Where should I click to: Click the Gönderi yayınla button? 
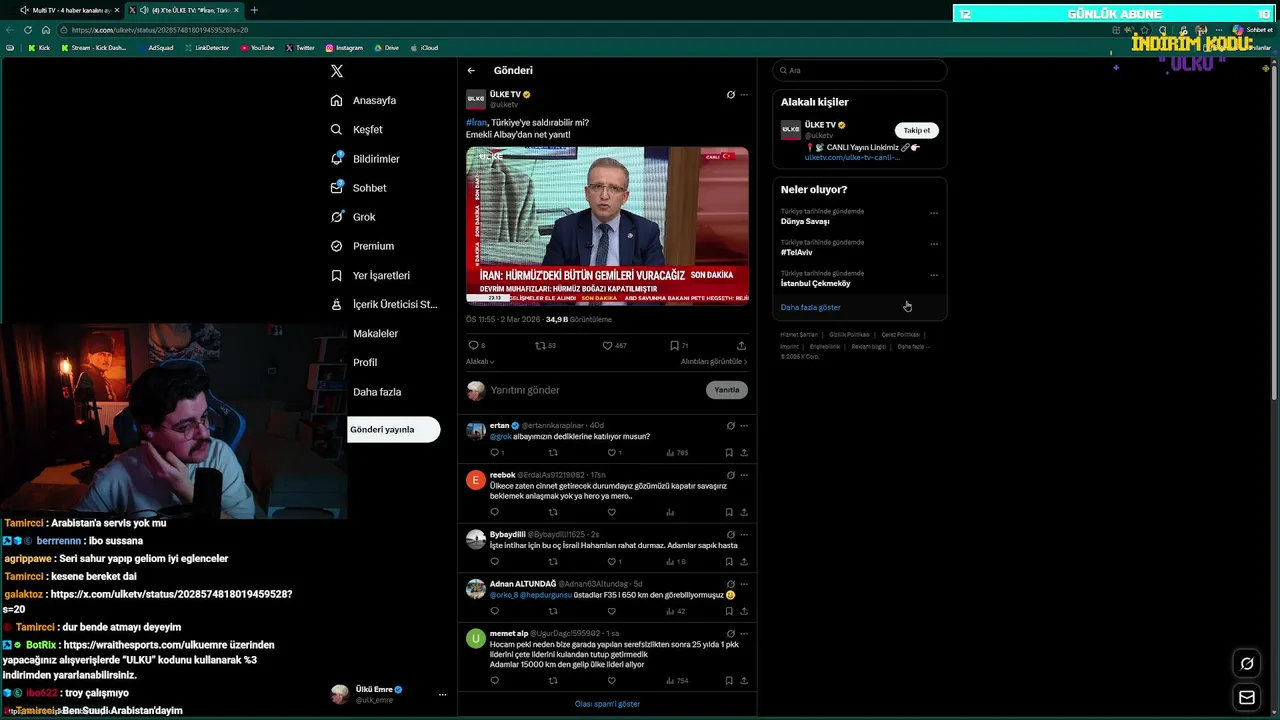[393, 429]
